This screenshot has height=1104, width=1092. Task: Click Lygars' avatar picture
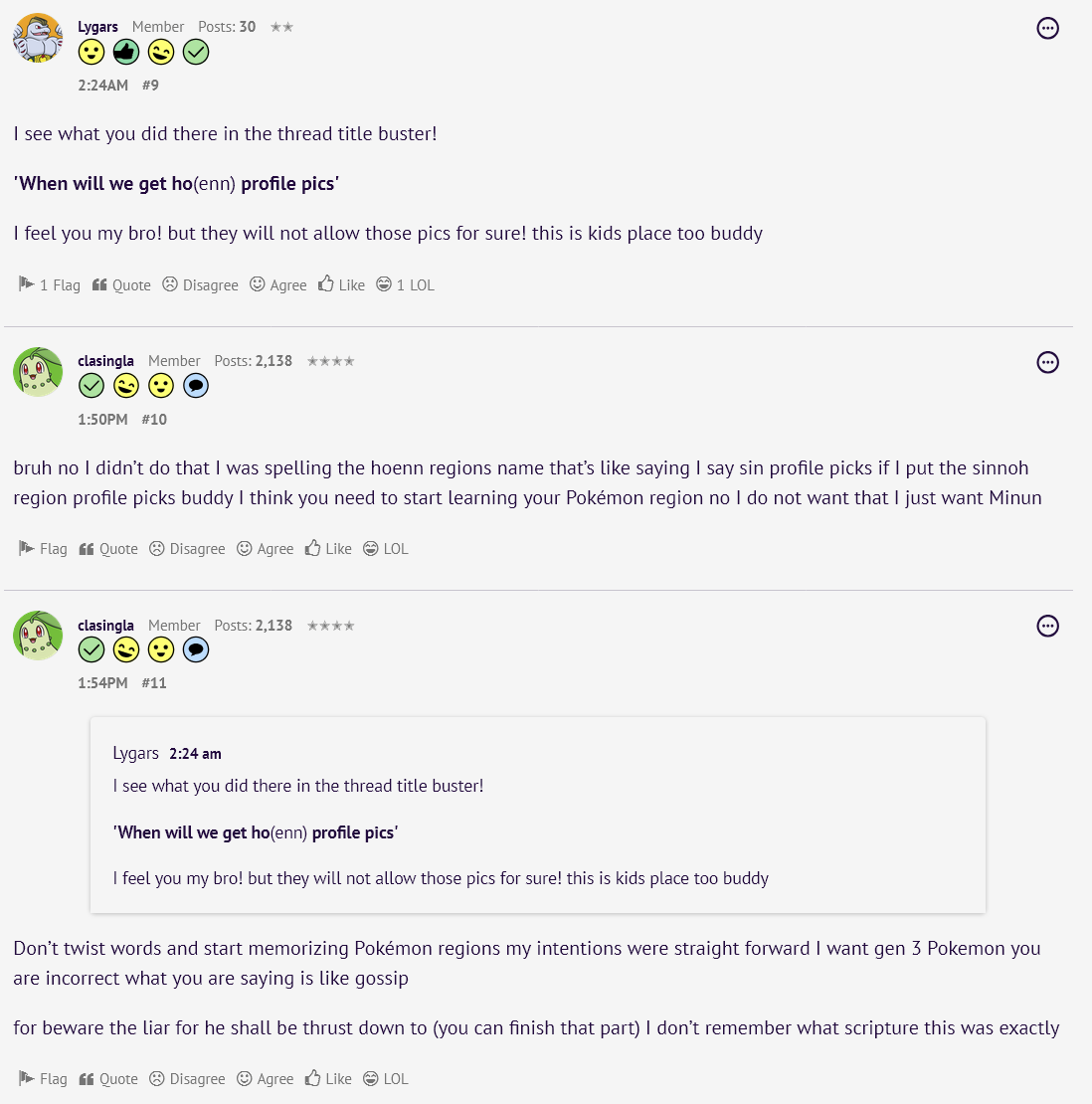(38, 38)
